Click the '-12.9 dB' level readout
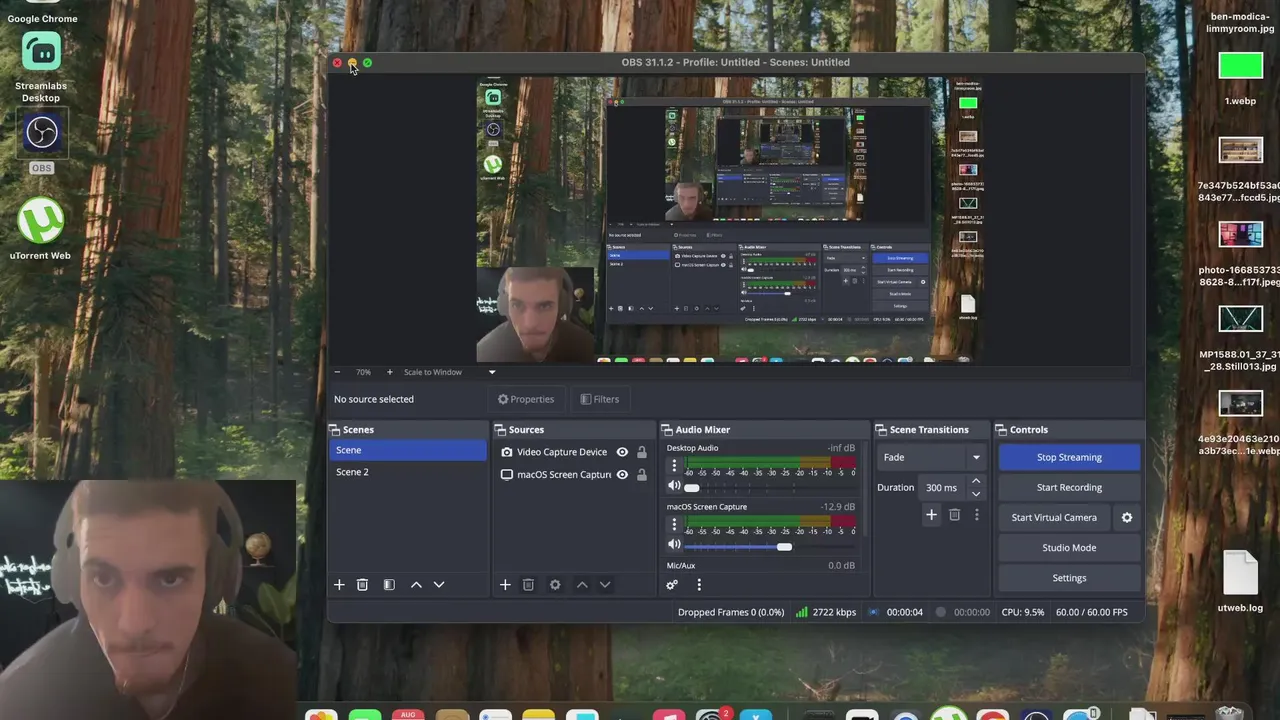 pyautogui.click(x=838, y=507)
